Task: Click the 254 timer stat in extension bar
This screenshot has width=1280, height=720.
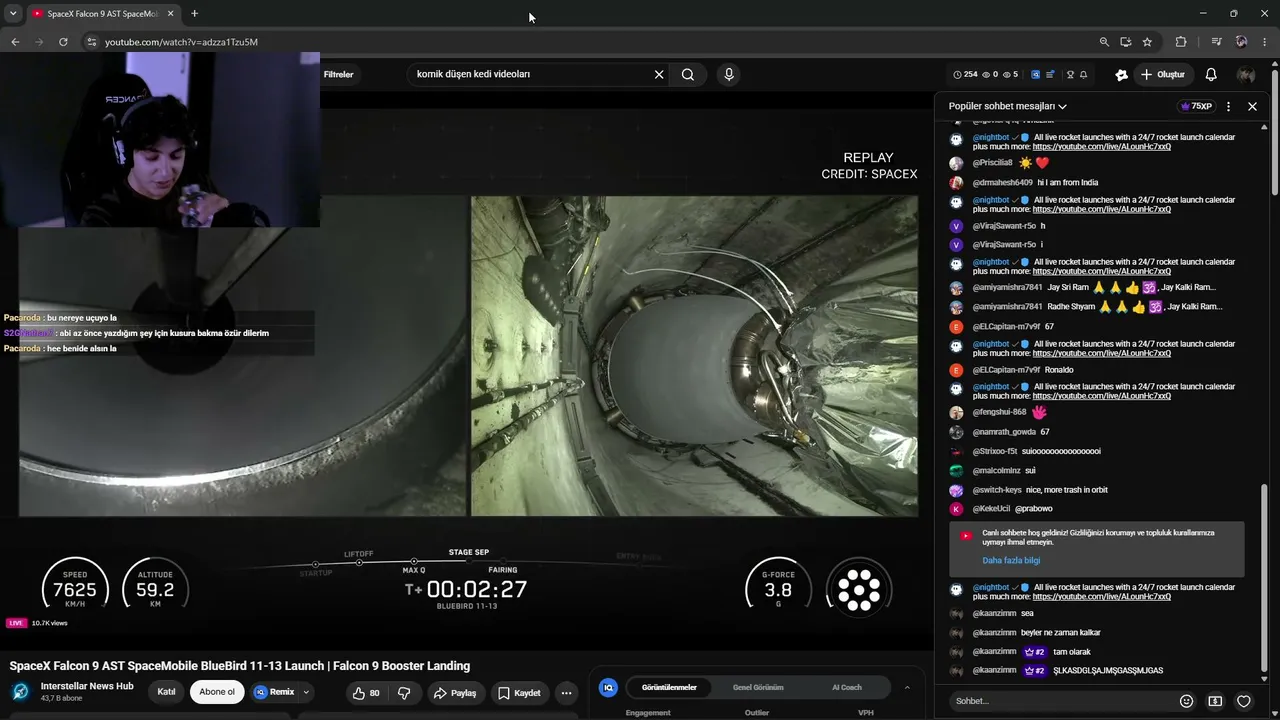Action: 965,74
